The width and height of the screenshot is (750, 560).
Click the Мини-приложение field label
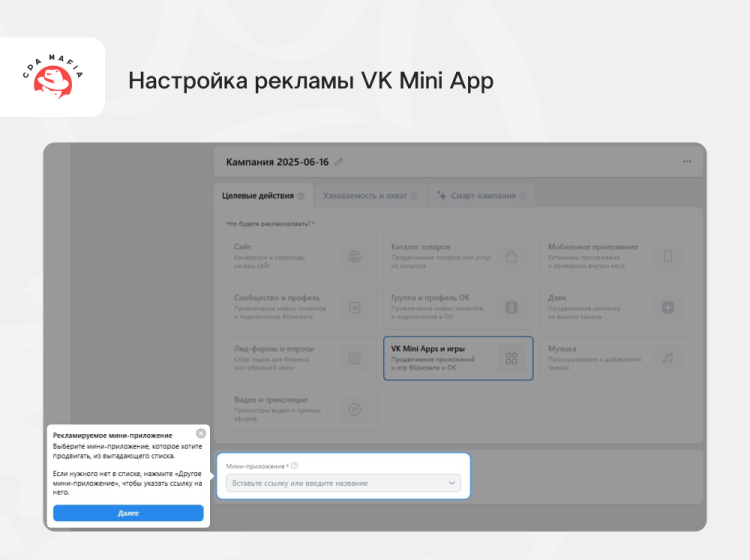click(x=255, y=466)
